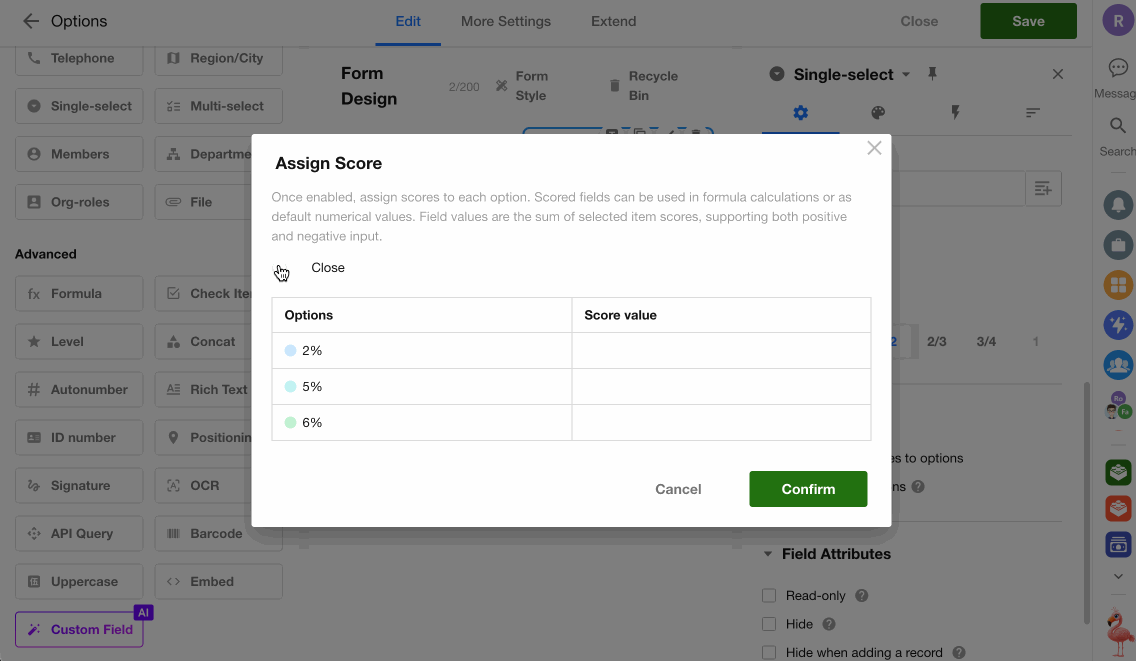Enable Hide when adding a record

click(x=769, y=653)
